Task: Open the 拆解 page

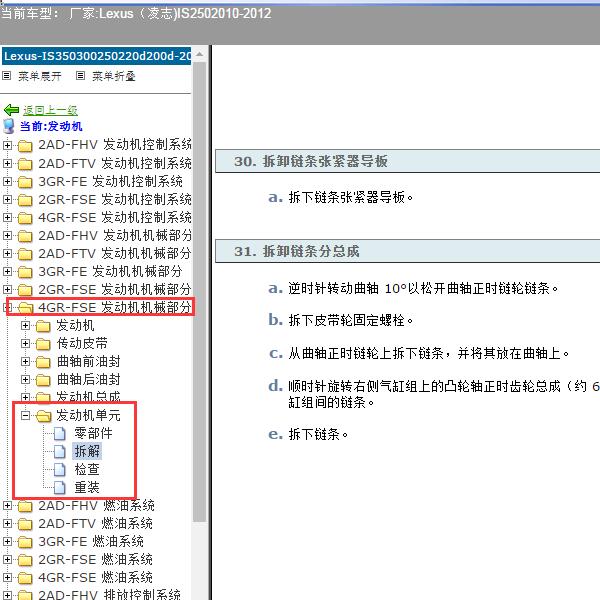Action: click(87, 452)
